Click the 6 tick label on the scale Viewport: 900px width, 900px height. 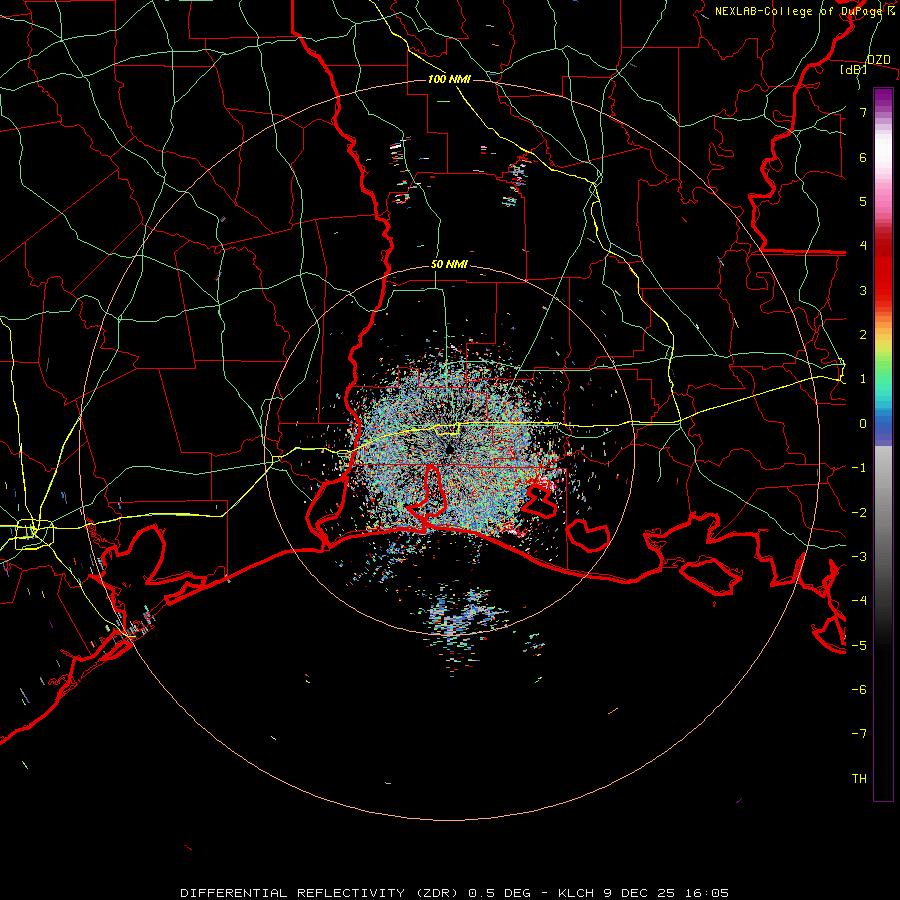[863, 157]
